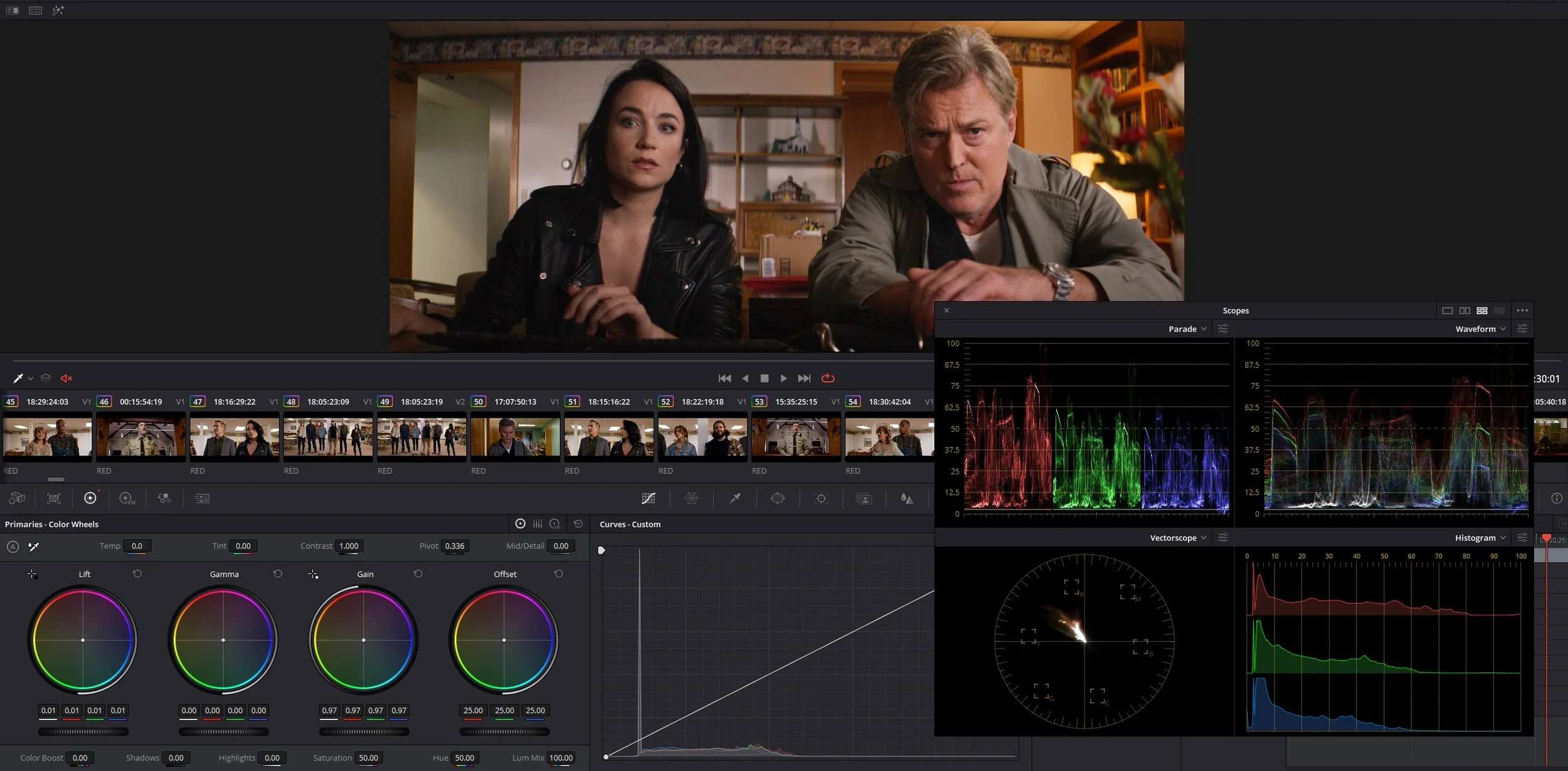Open the Vectorscope scope type dropdown
This screenshot has width=1568, height=771.
pos(1178,538)
